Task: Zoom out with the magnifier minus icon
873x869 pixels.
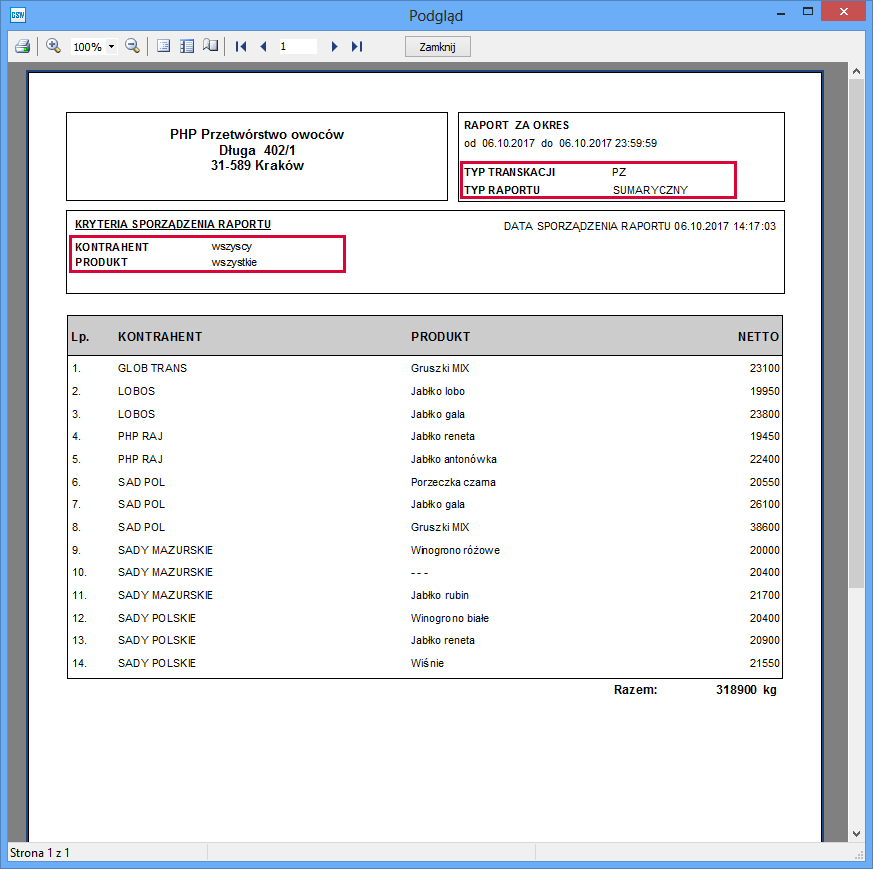Action: tap(132, 46)
